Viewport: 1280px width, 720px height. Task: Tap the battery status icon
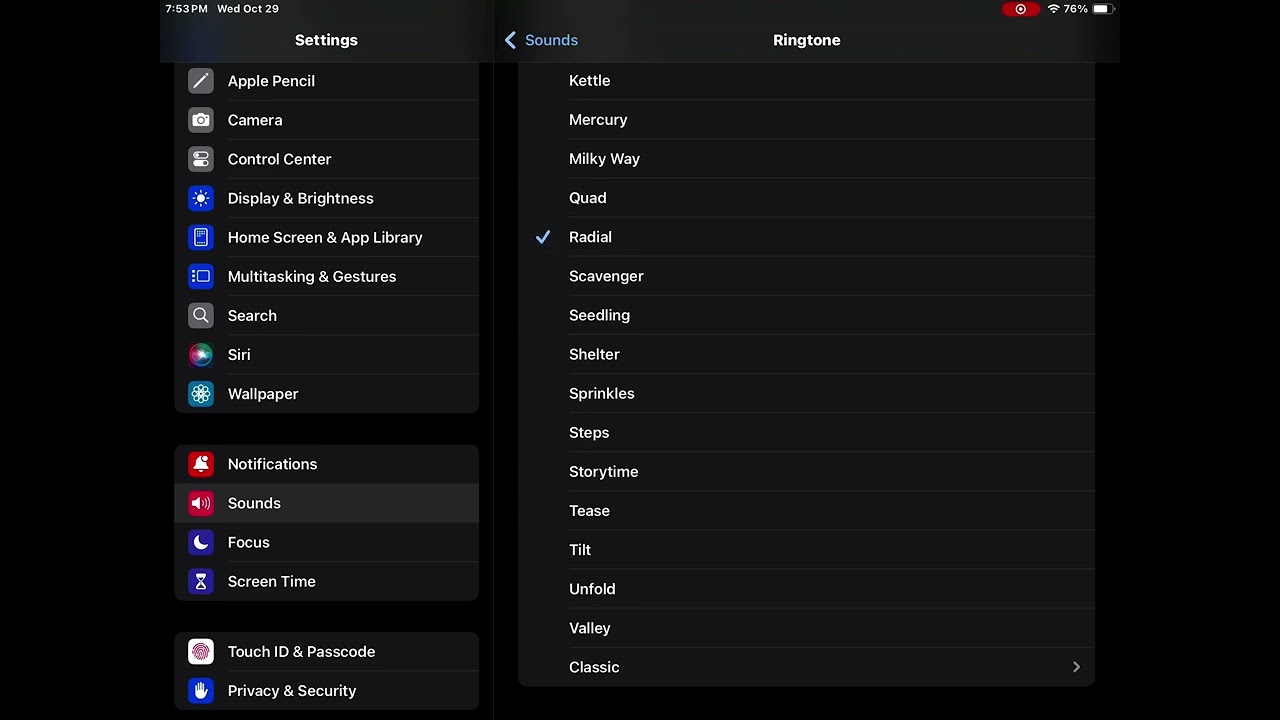tap(1103, 9)
